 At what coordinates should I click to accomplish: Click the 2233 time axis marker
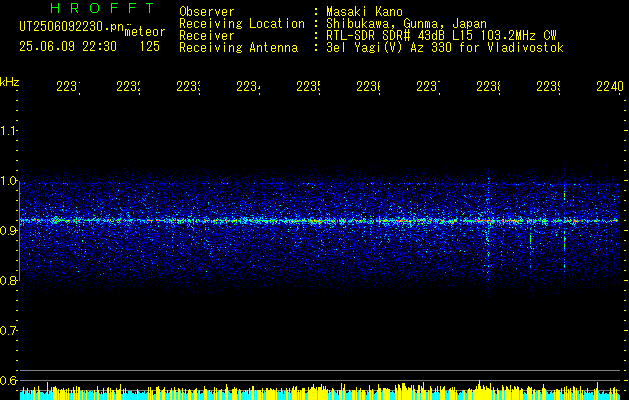pos(189,86)
